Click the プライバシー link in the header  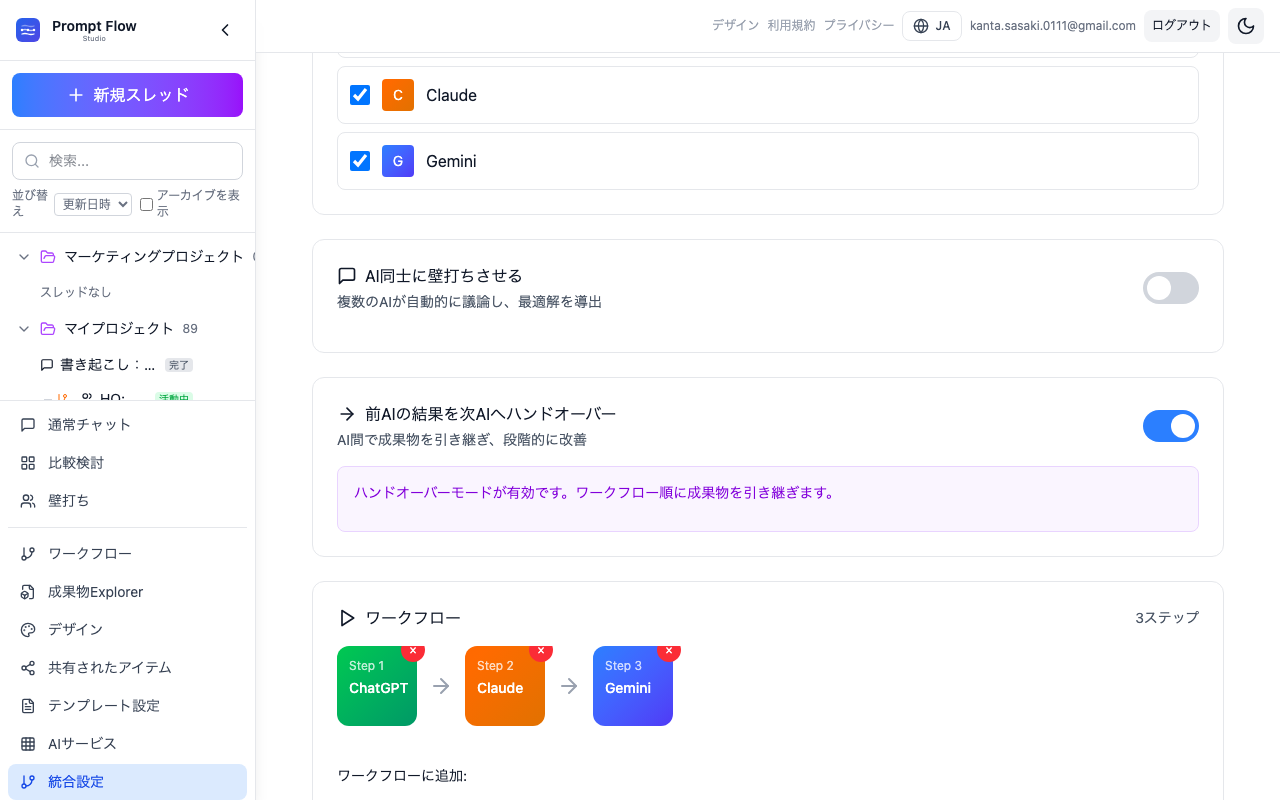click(x=859, y=26)
